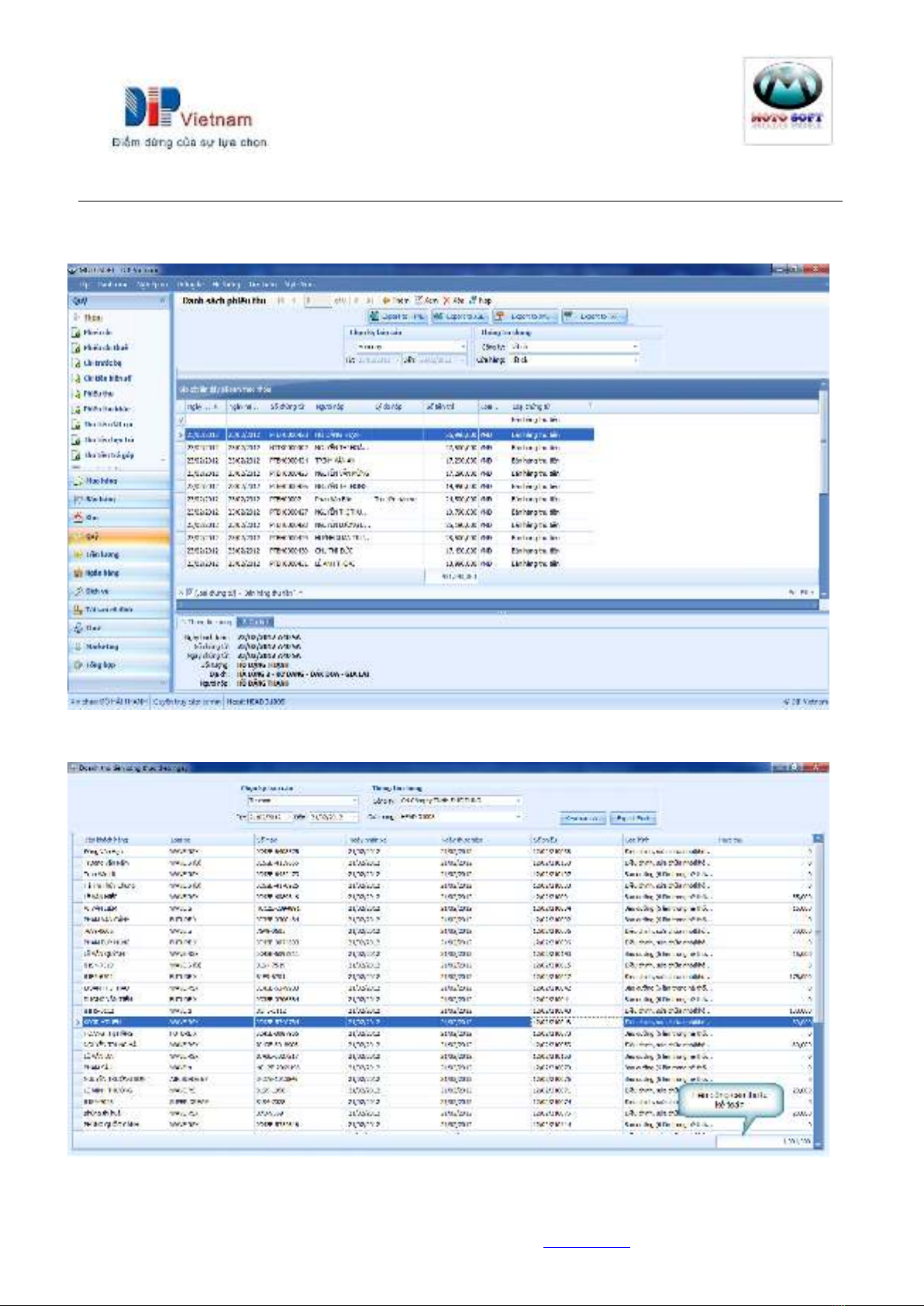Screen dimensions: 924x1306
Task: Open the Nghiệp vụ menu
Action: pos(153,284)
